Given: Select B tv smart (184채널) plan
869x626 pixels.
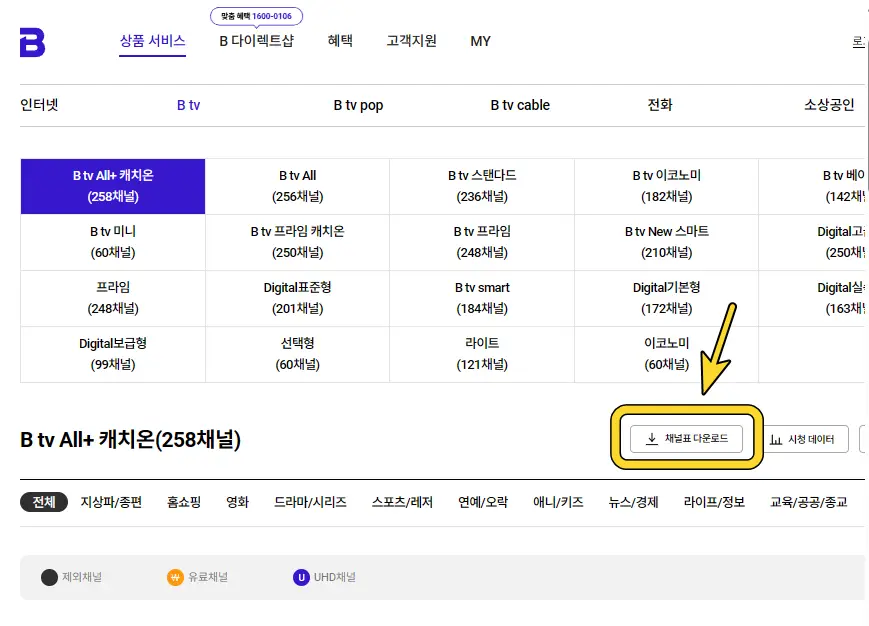Looking at the screenshot, I should [x=482, y=298].
